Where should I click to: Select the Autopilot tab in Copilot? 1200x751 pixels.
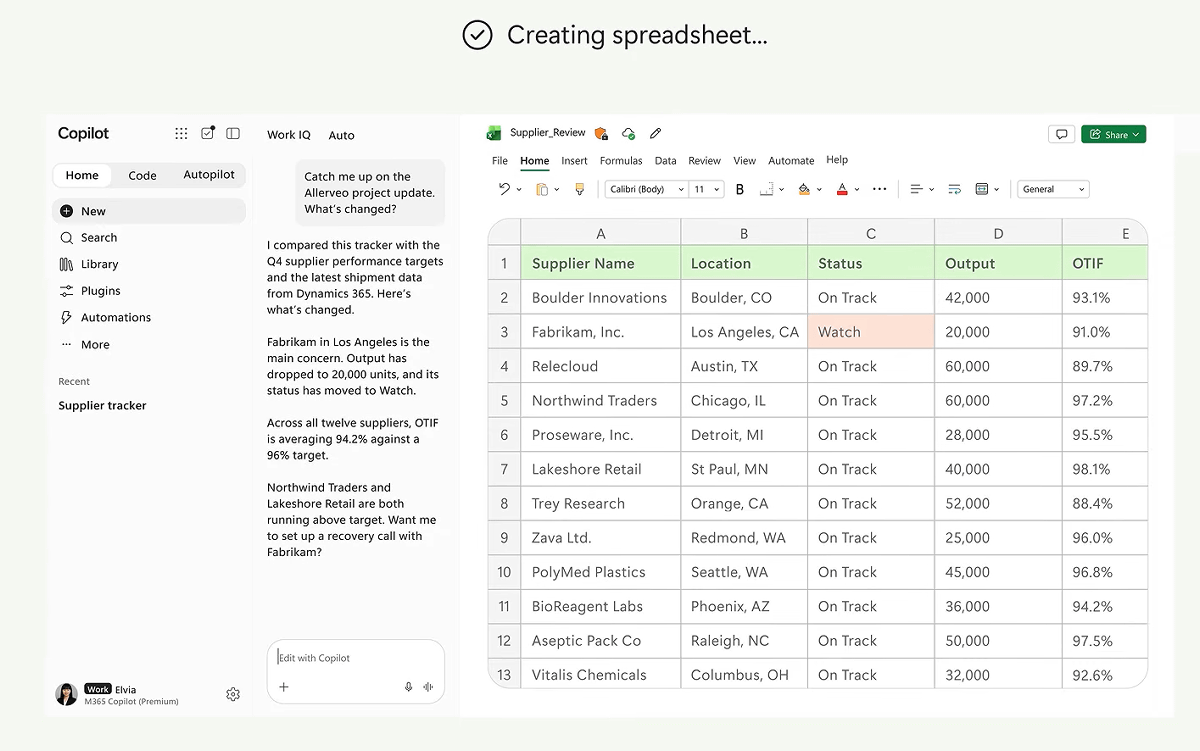209,175
